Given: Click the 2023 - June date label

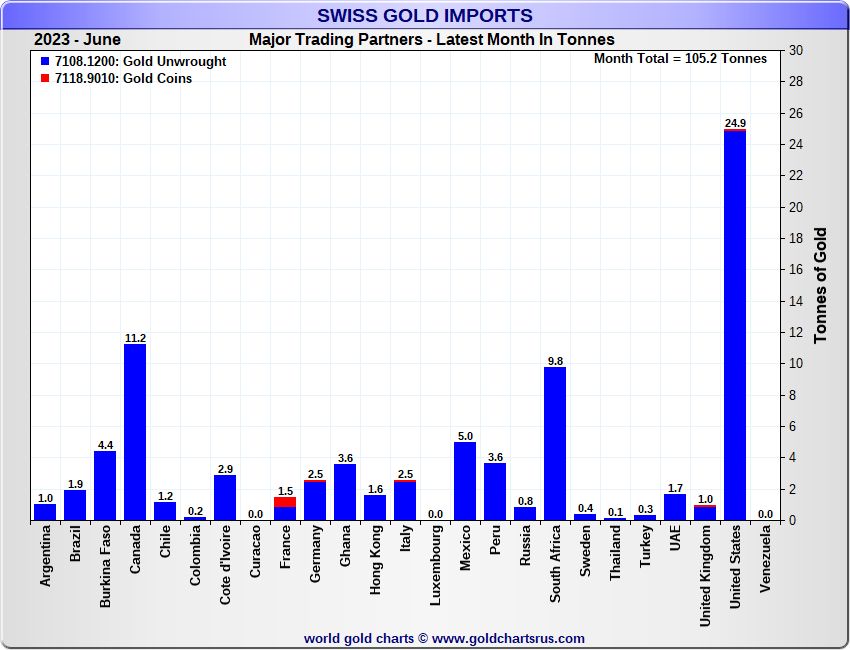Looking at the screenshot, I should tap(77, 40).
